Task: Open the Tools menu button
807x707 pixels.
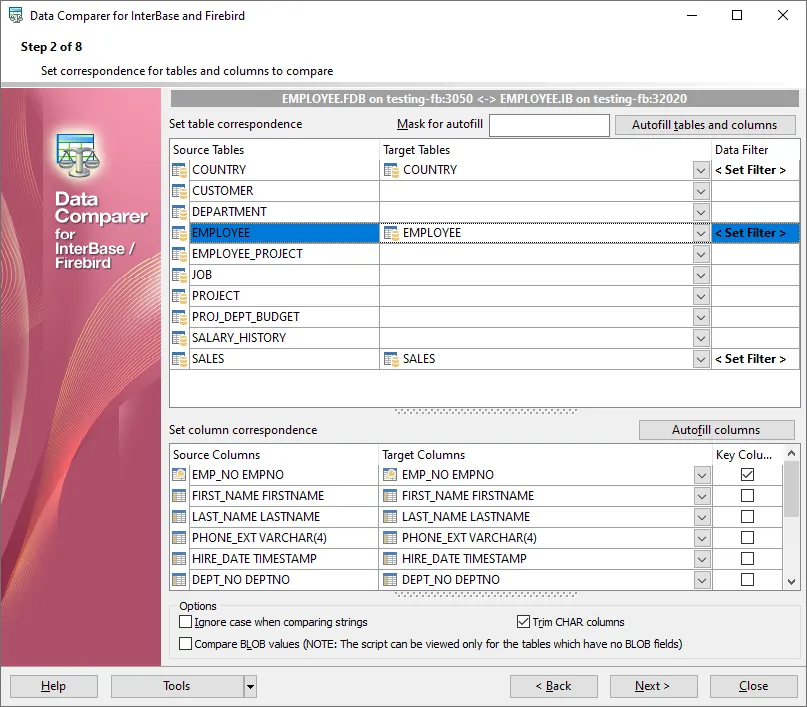Action: click(177, 686)
